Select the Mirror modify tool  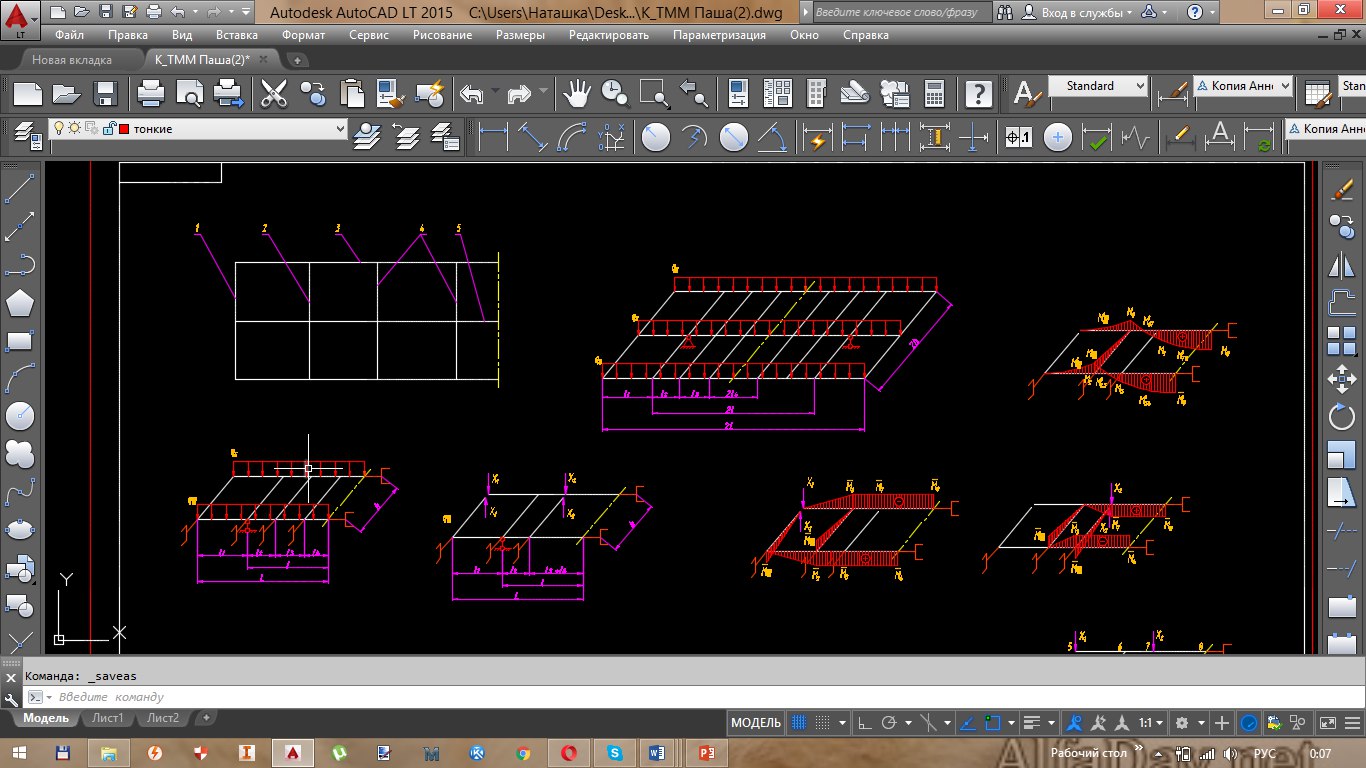coord(1341,265)
